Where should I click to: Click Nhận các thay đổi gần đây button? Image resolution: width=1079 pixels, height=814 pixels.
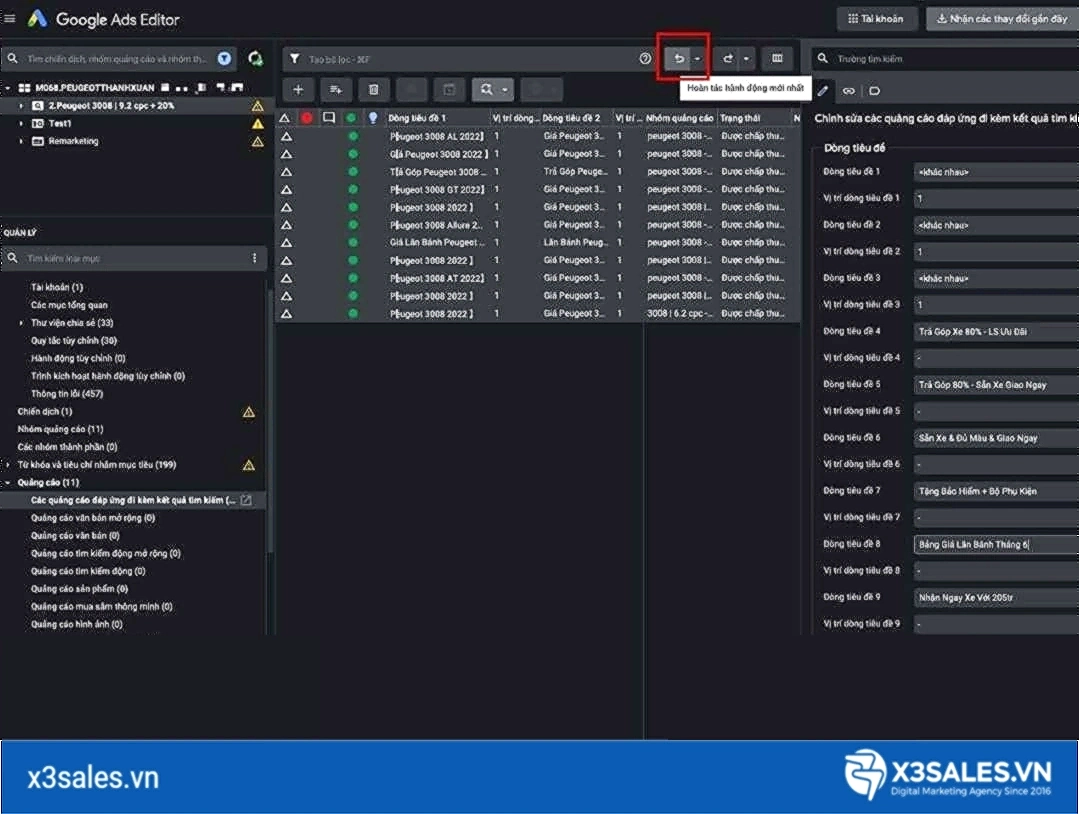1002,19
